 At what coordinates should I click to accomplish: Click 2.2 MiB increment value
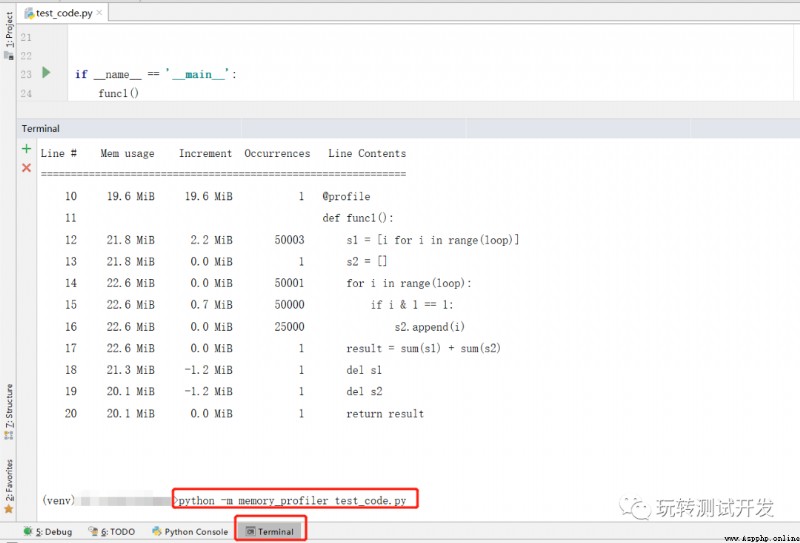211,240
